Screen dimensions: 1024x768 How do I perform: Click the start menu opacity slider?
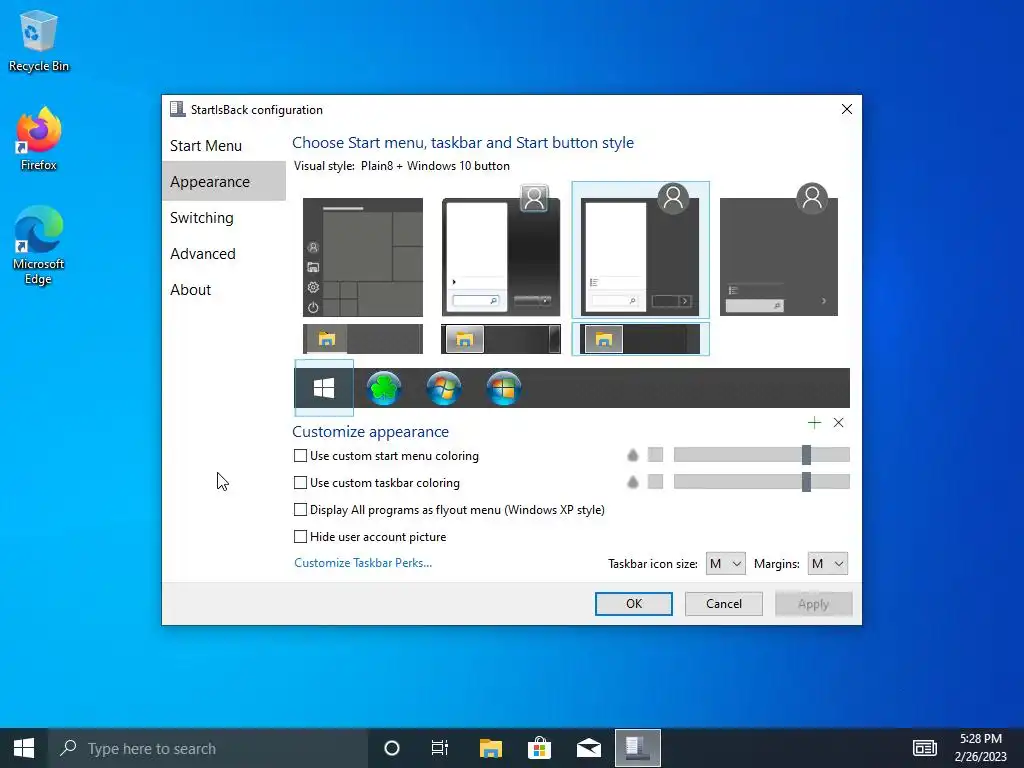[x=761, y=455]
